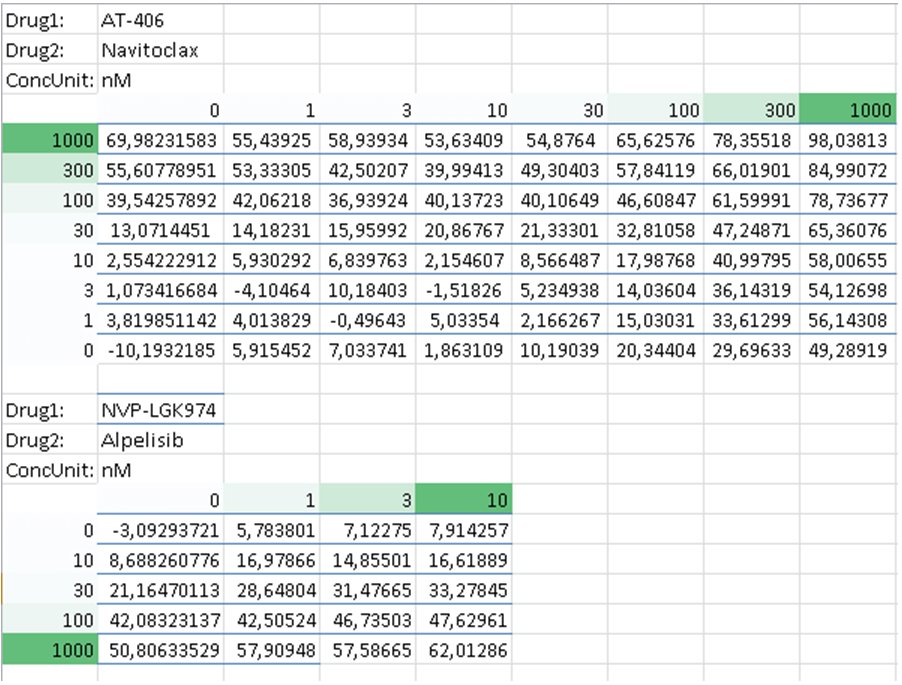Select the cell with 50,80633529

click(160, 651)
